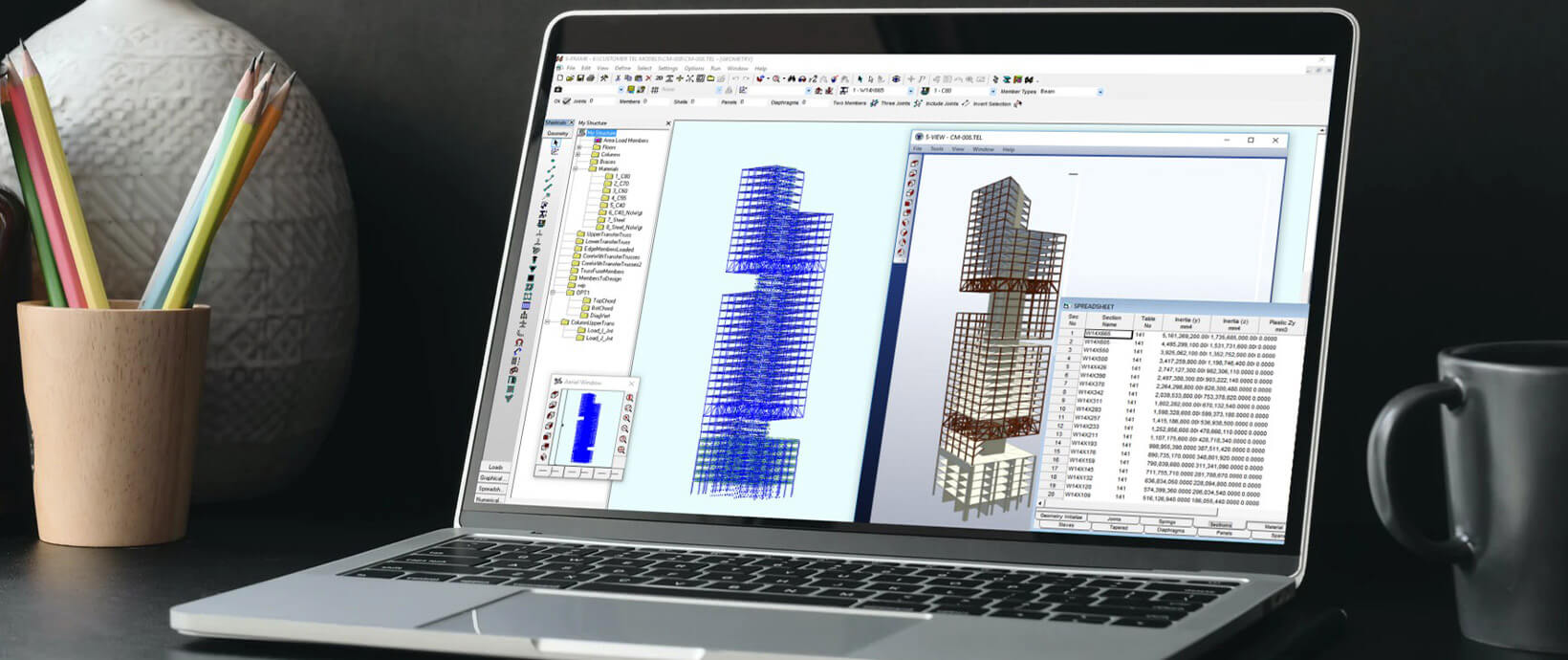Toggle the Include Joints option
The width and height of the screenshot is (1568, 660).
coord(965,103)
